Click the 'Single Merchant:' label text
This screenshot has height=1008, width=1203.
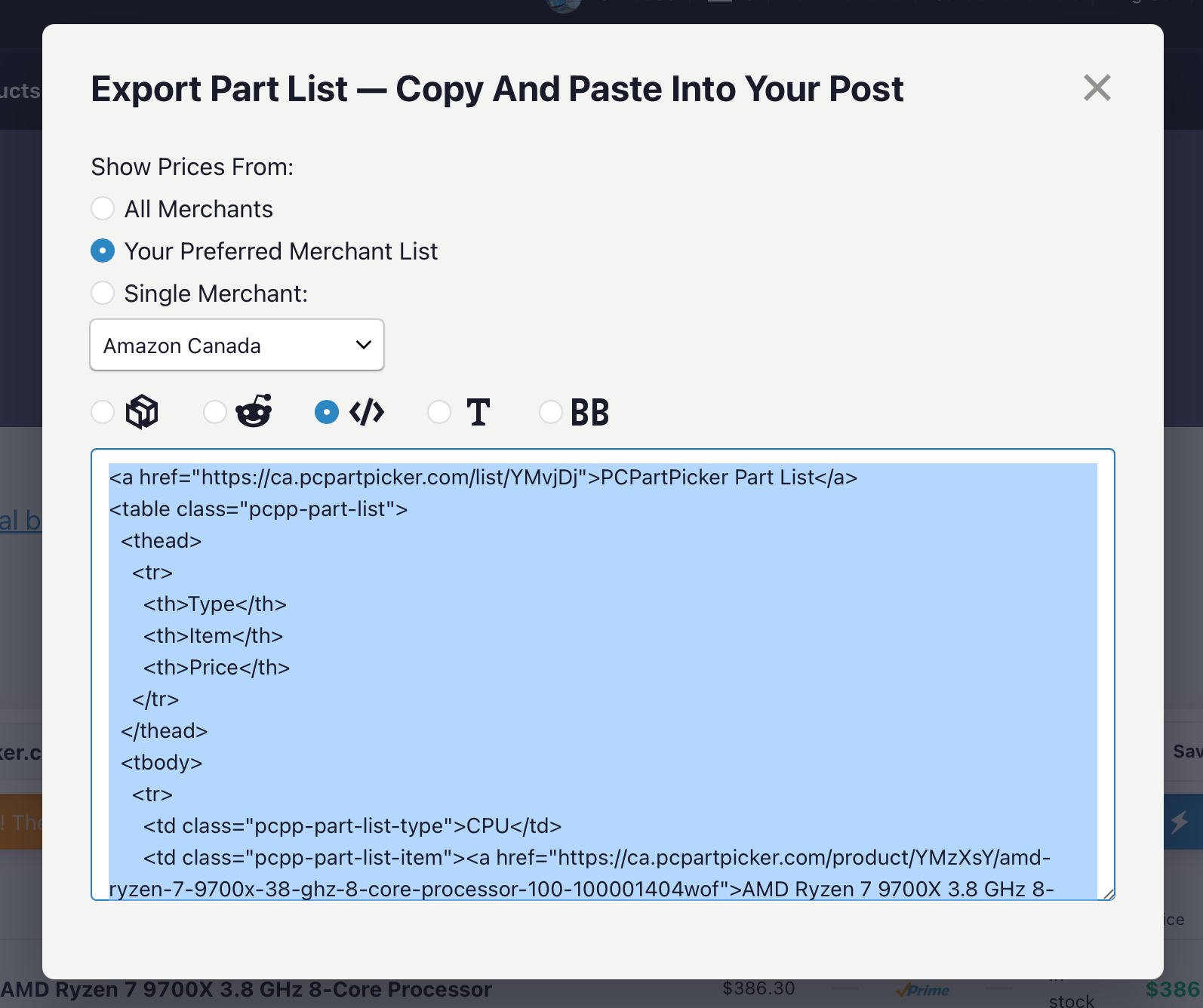pos(216,293)
